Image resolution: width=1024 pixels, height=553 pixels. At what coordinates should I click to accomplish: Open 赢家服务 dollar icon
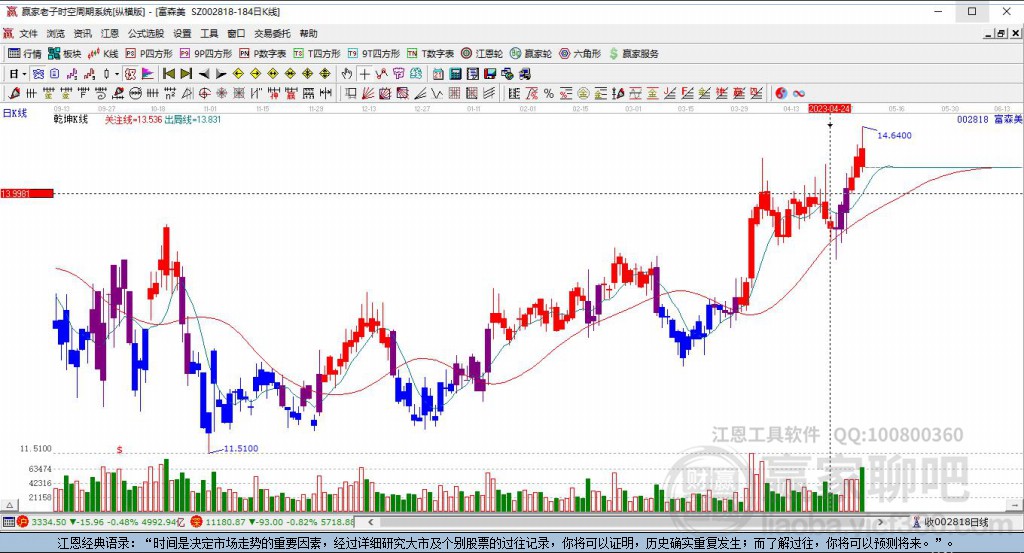633,54
